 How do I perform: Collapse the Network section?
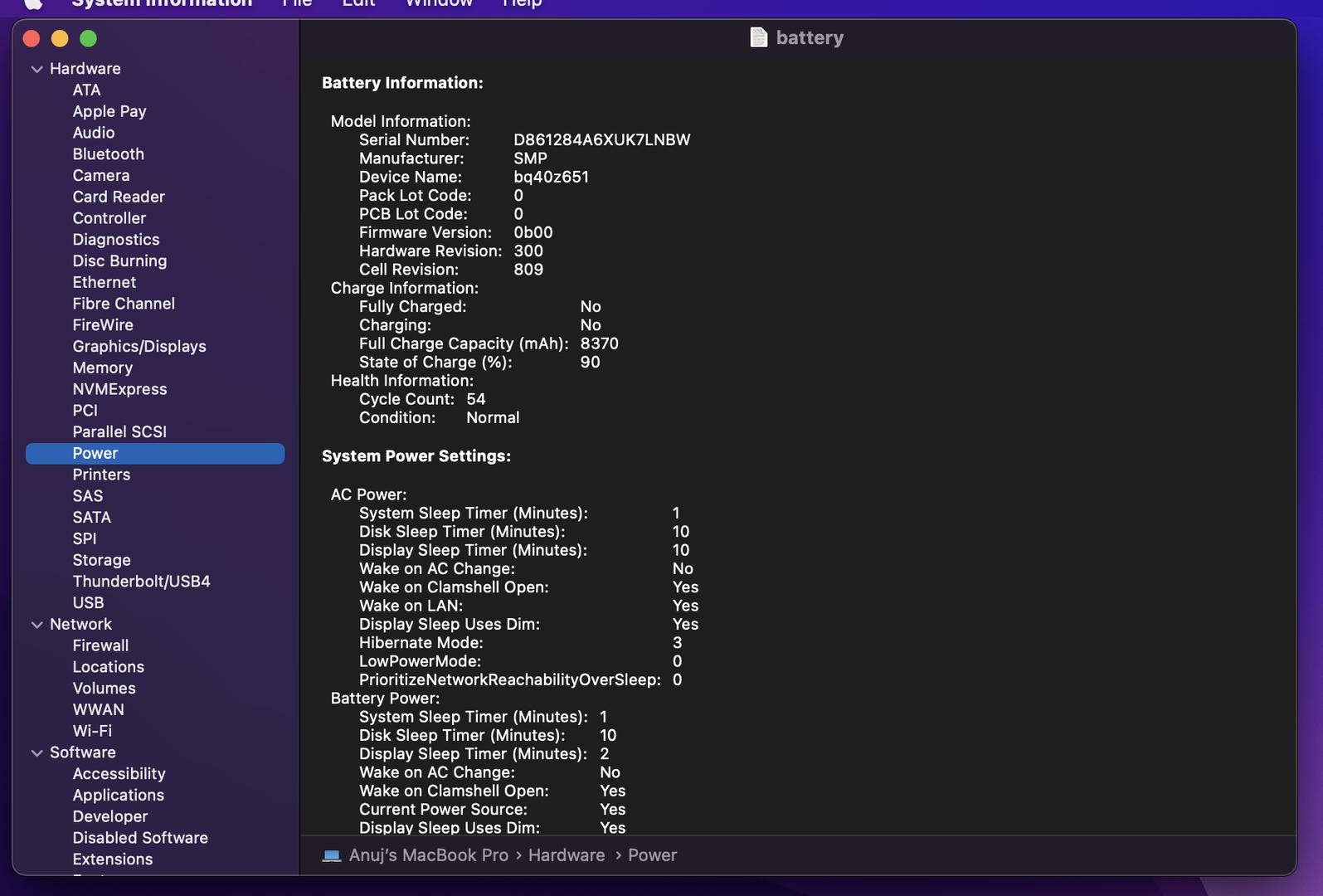[x=36, y=625]
